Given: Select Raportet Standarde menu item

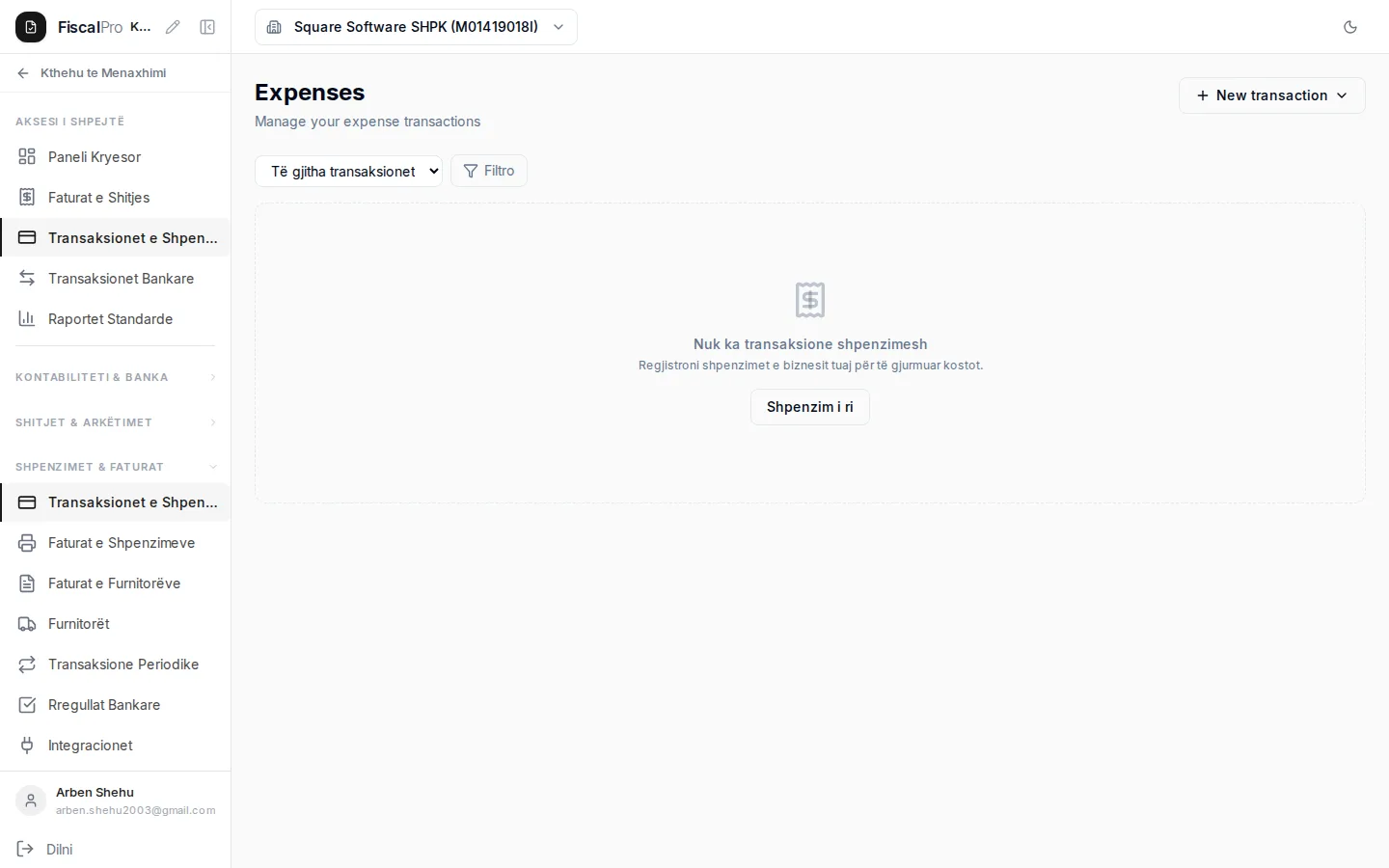Looking at the screenshot, I should [115, 319].
